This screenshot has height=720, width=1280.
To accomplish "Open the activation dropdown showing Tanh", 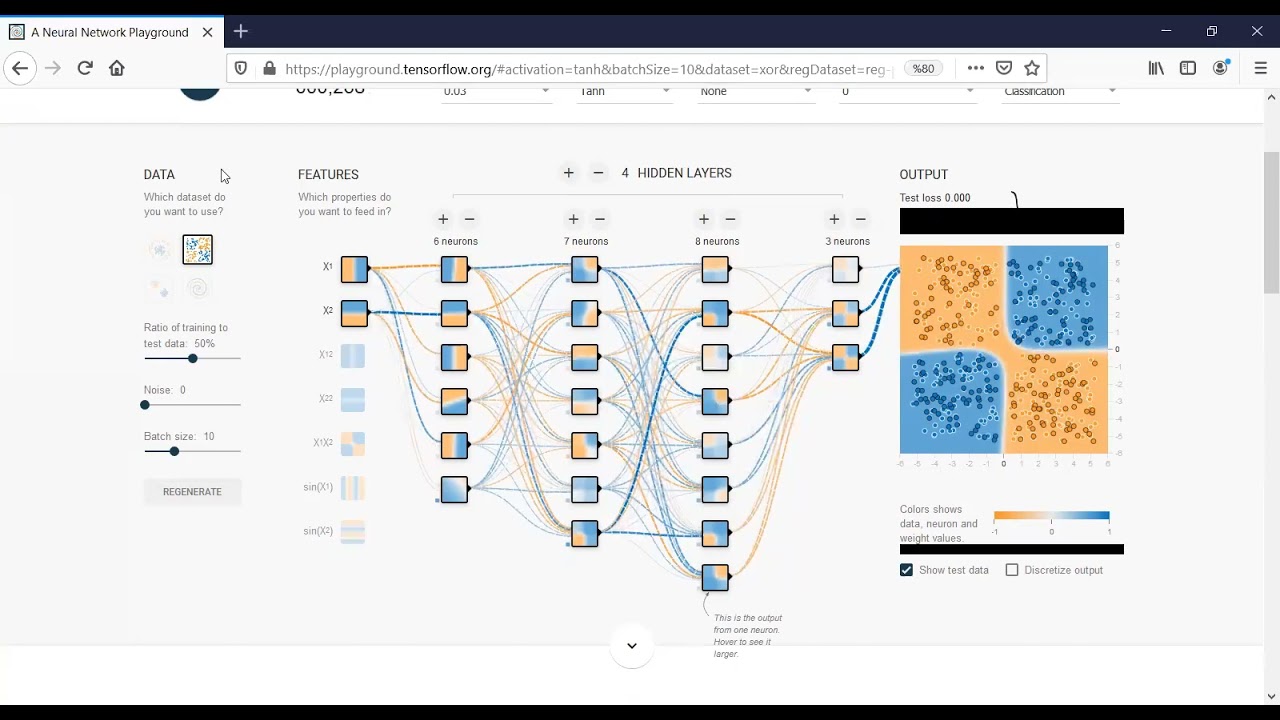I will coord(625,91).
